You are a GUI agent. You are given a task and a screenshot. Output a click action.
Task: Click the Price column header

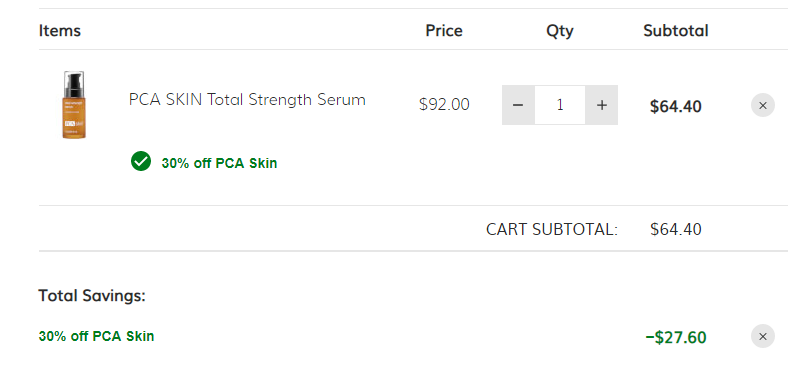(x=444, y=31)
